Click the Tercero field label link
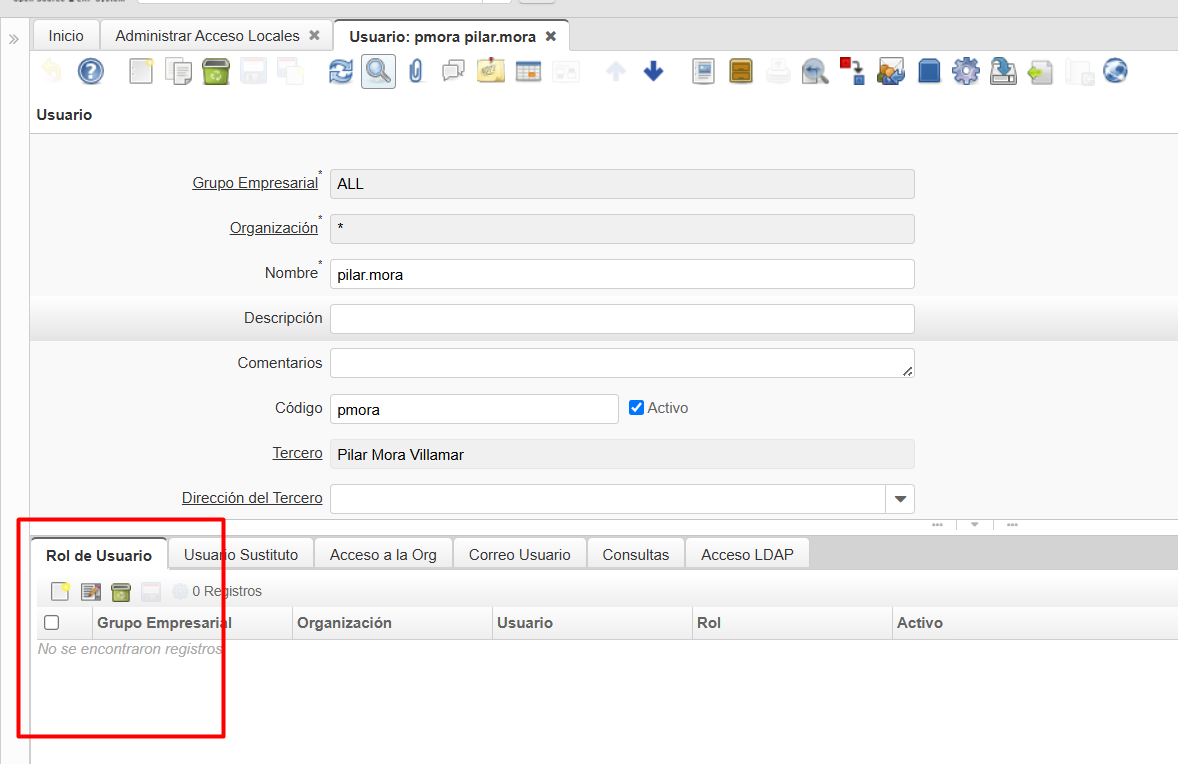The height and width of the screenshot is (764, 1178). [x=297, y=453]
